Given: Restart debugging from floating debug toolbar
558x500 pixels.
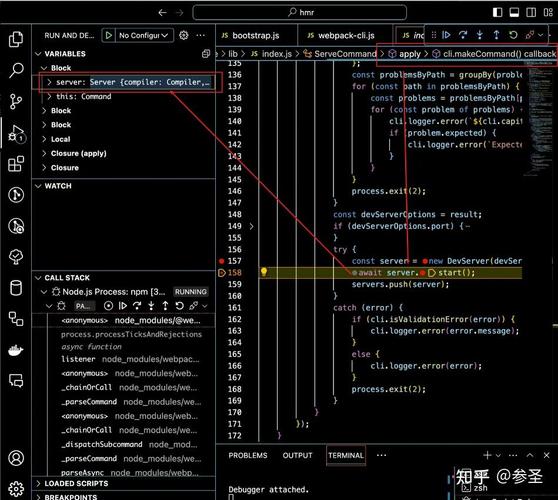Looking at the screenshot, I should pos(513,35).
